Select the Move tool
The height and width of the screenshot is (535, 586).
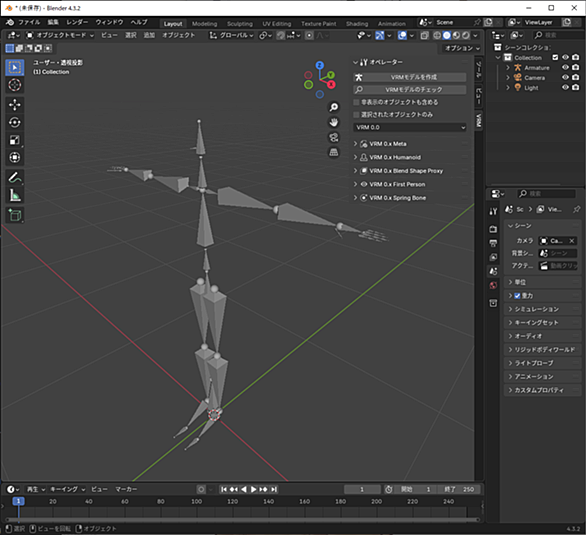[x=15, y=105]
